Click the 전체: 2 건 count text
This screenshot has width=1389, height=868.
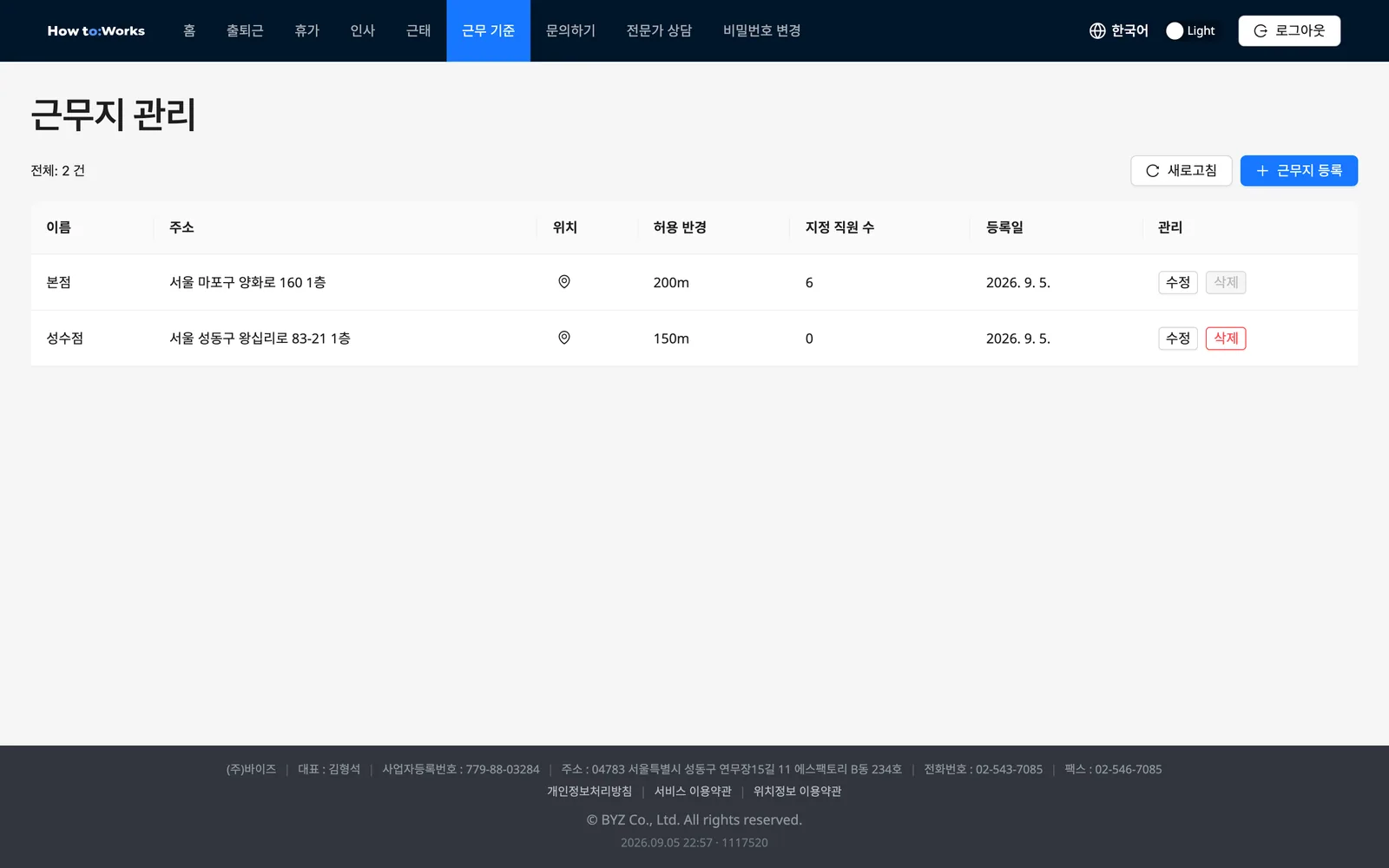coord(58,171)
